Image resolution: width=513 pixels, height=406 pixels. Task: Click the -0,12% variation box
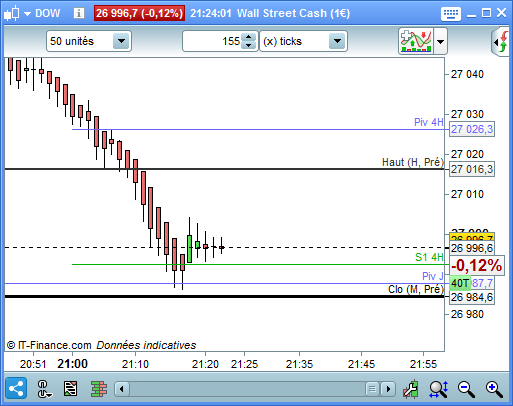[477, 266]
